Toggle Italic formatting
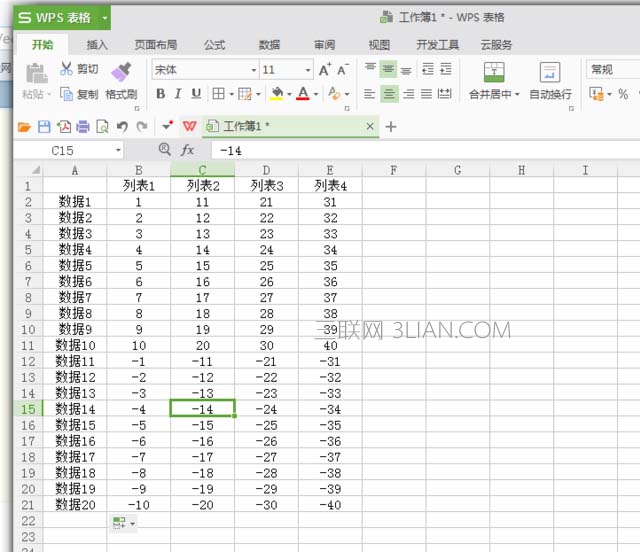 point(178,94)
